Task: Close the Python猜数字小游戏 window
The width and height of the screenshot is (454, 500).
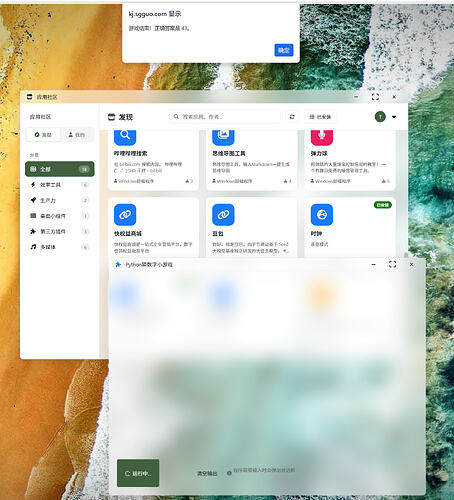Action: pyautogui.click(x=411, y=264)
